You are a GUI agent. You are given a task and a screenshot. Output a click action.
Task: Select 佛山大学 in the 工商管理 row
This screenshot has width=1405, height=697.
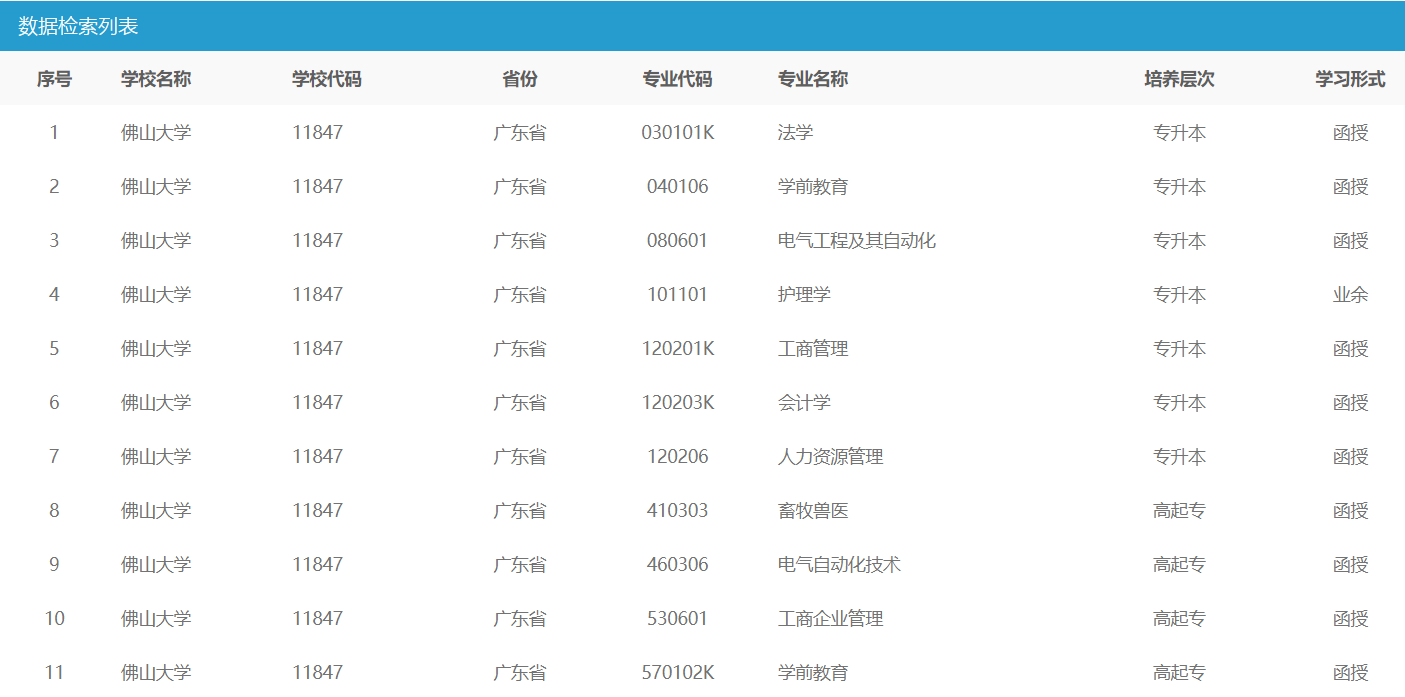click(156, 349)
